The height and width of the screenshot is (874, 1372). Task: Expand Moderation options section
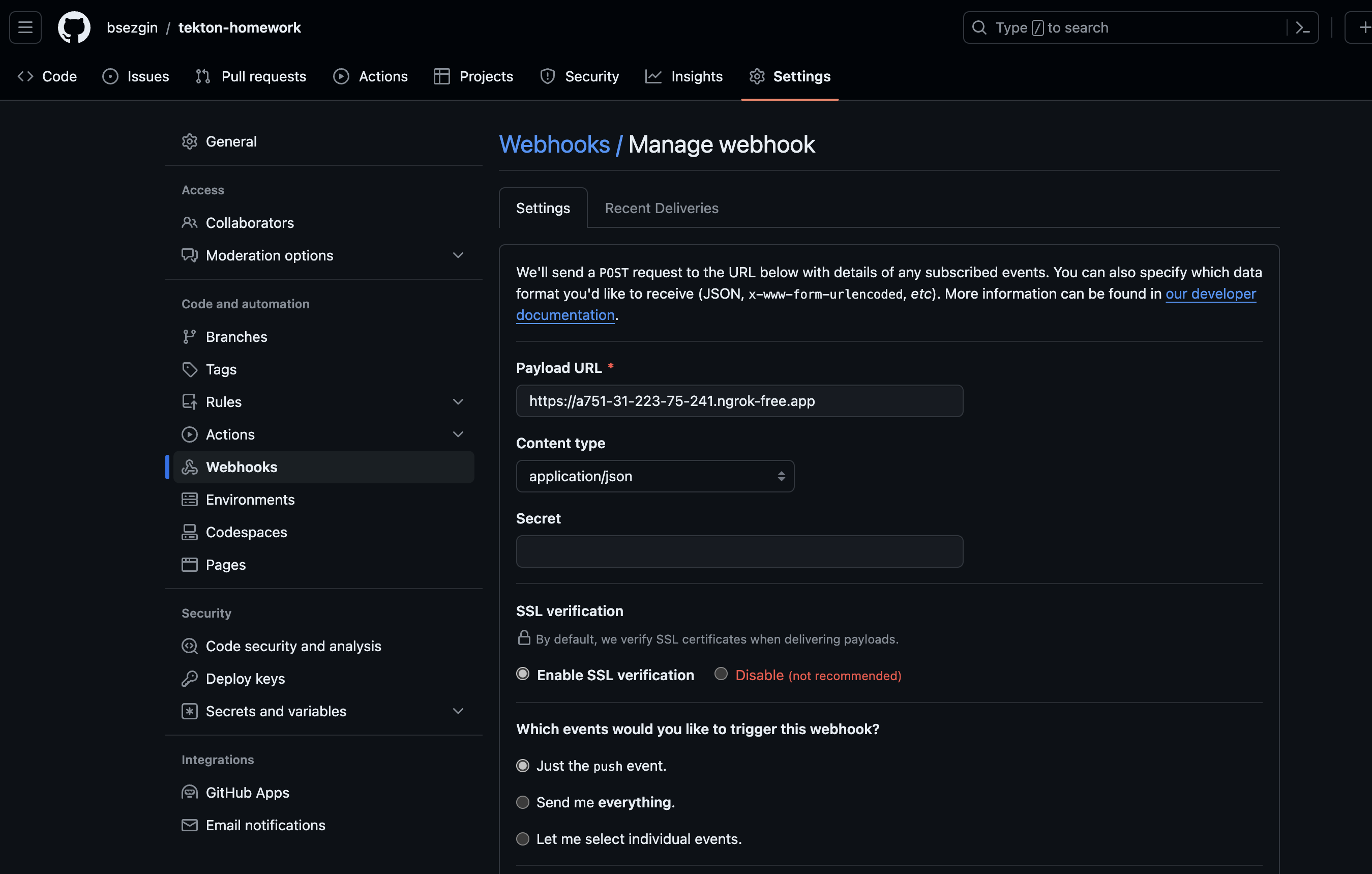click(x=458, y=255)
